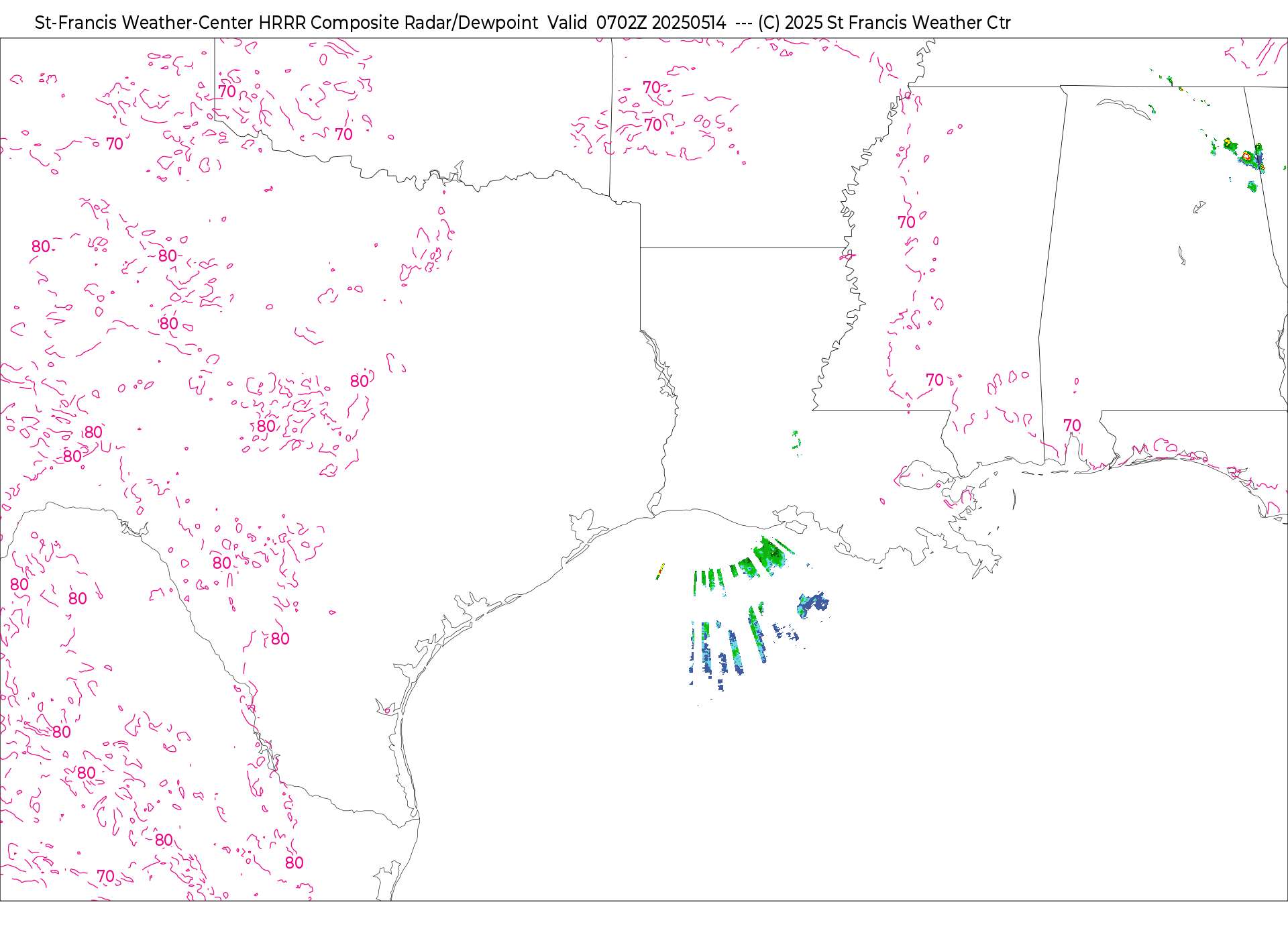This screenshot has width=1288, height=939.
Task: Select the valid time "0702Z 20250514"
Action: point(661,23)
